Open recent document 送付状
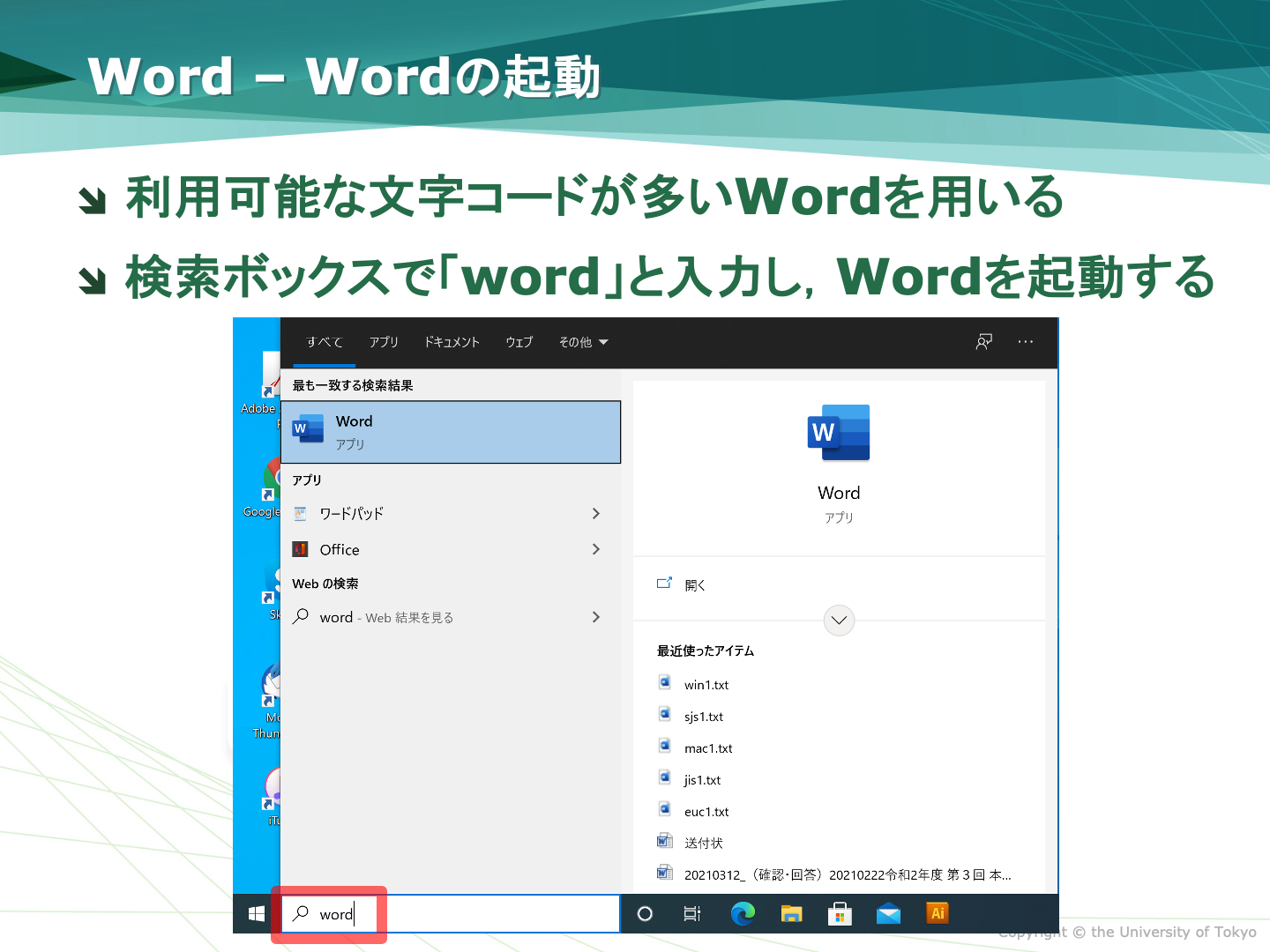1270x952 pixels. [704, 844]
